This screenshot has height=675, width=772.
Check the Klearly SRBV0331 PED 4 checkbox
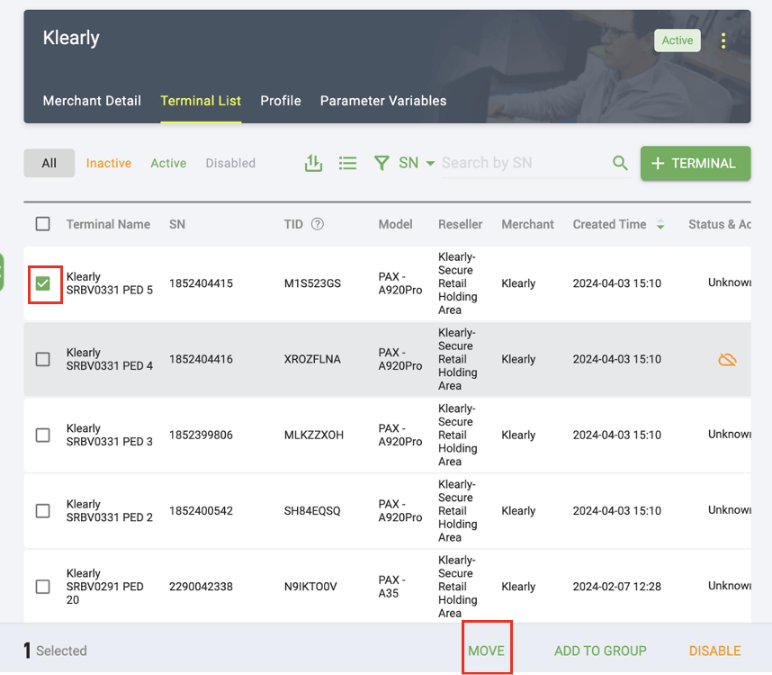(x=43, y=359)
